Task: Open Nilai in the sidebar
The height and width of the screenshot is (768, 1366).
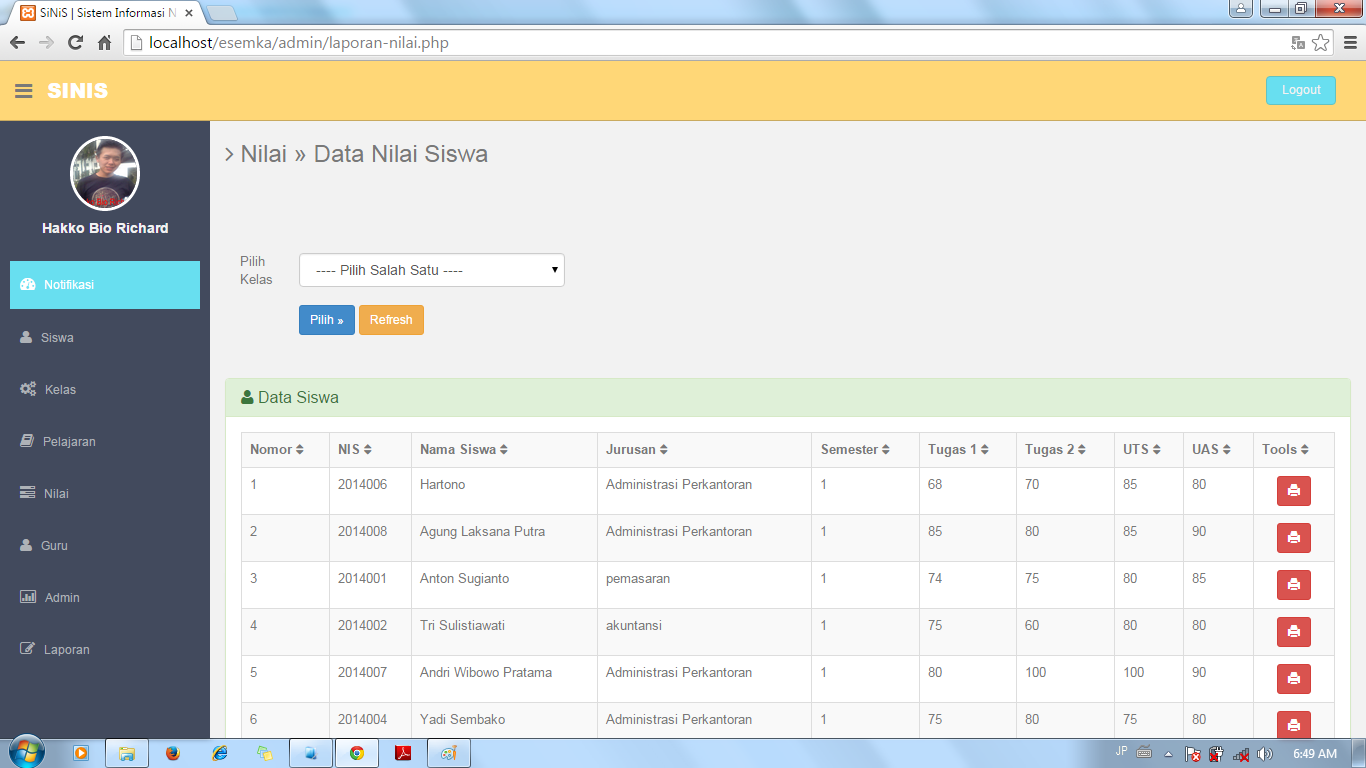Action: coord(105,494)
